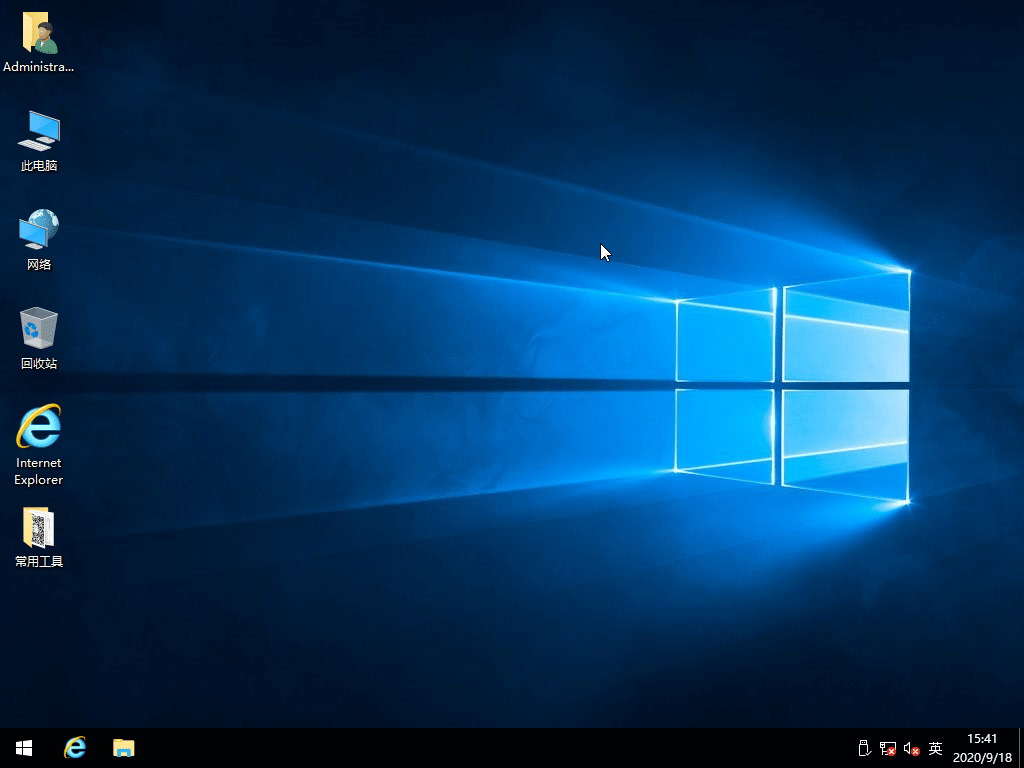Open the muted volume tray icon
1024x768 pixels.
[x=911, y=748]
